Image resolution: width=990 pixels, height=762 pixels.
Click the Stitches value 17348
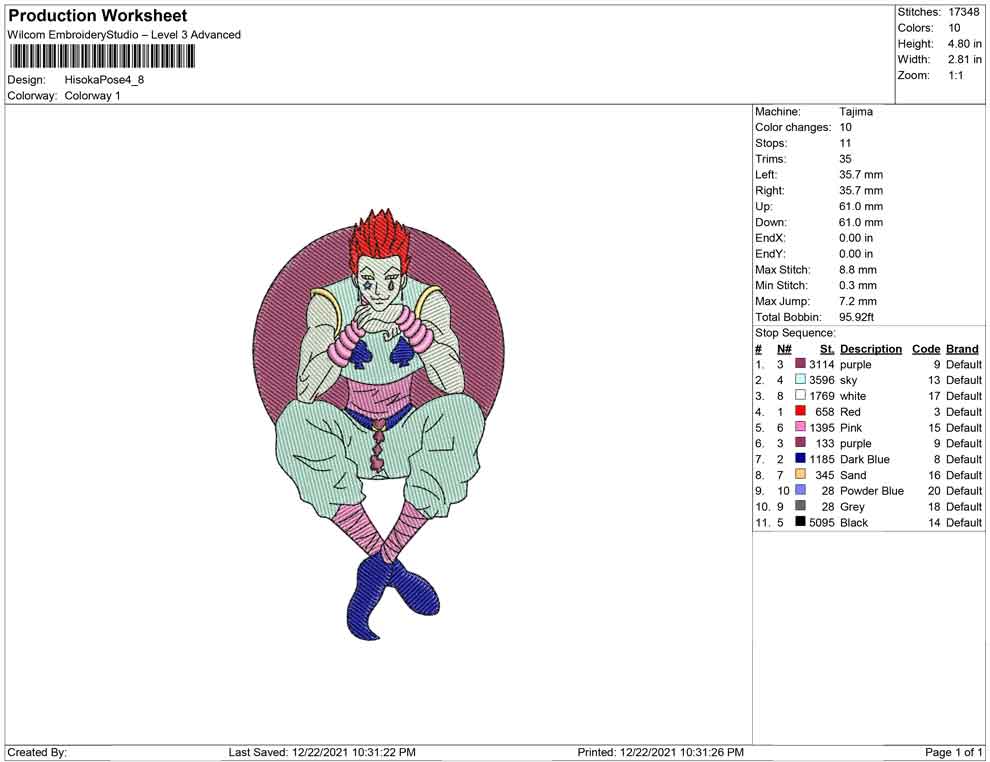point(963,12)
